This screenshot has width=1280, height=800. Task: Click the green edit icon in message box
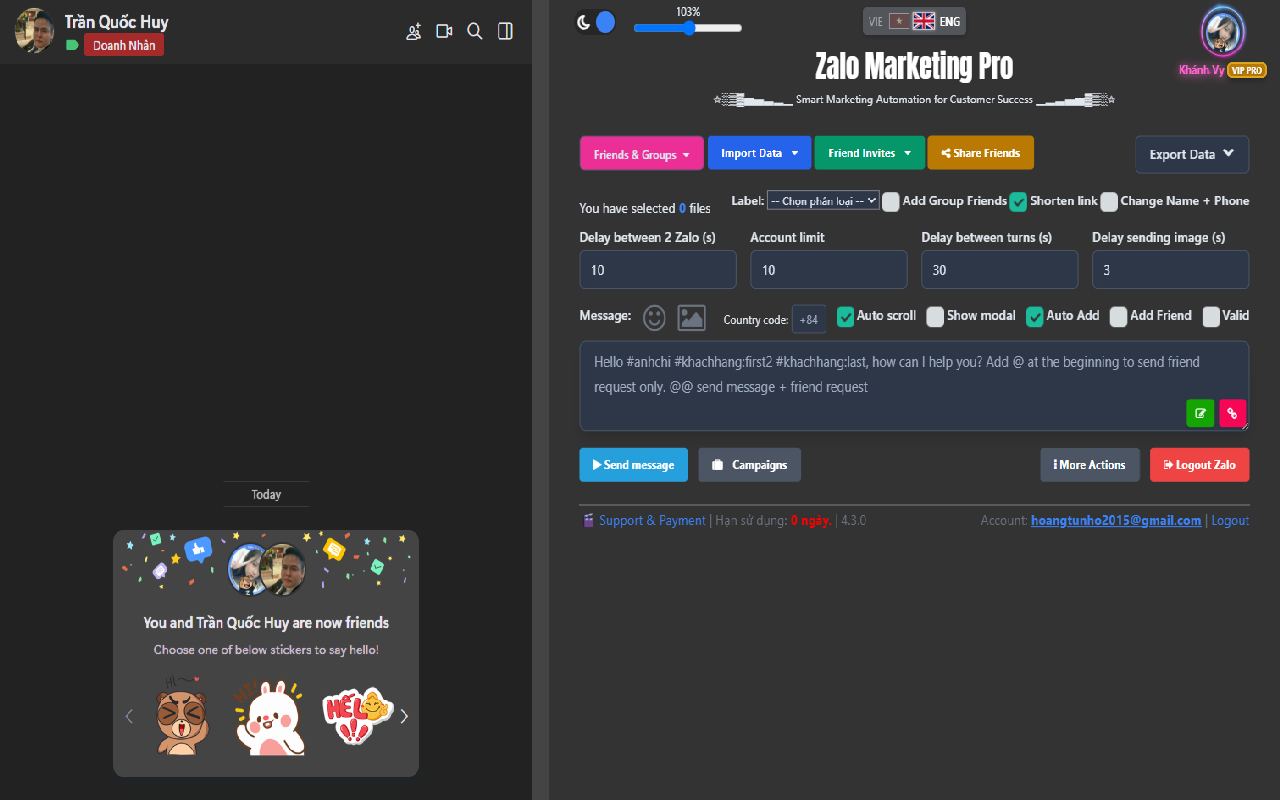pyautogui.click(x=1200, y=413)
